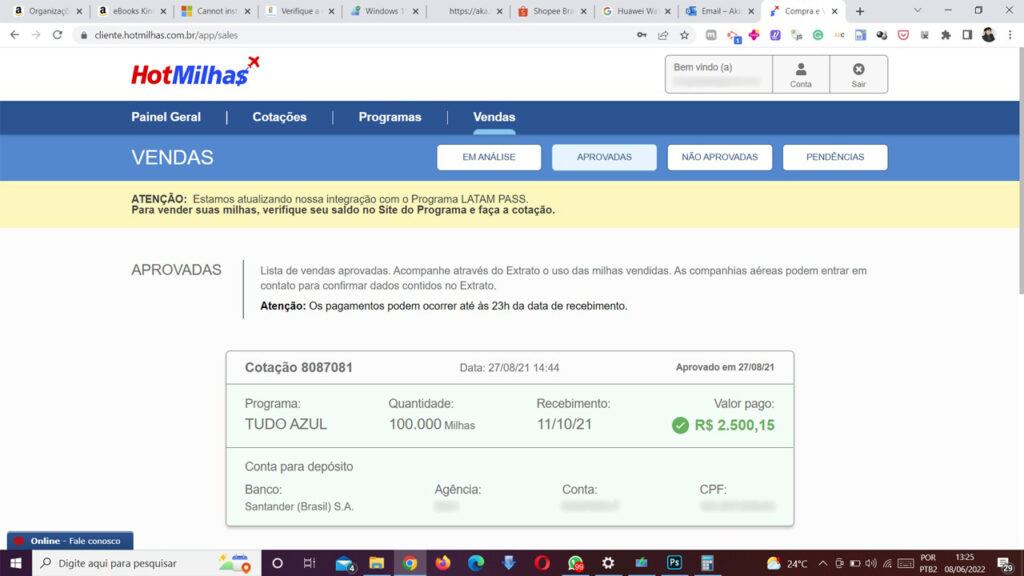Click the Recebimento date 11/10/21
Viewport: 1024px width, 576px height.
click(564, 424)
